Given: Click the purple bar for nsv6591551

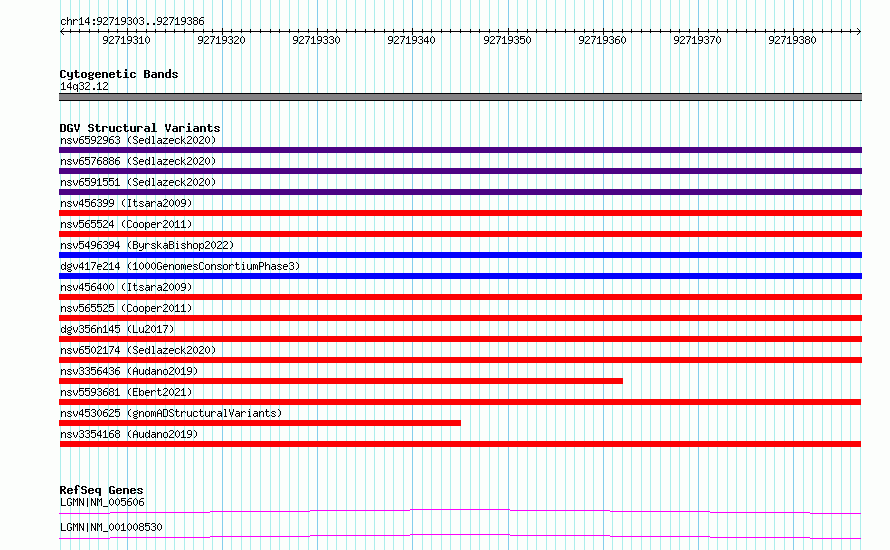Looking at the screenshot, I should pyautogui.click(x=460, y=192).
